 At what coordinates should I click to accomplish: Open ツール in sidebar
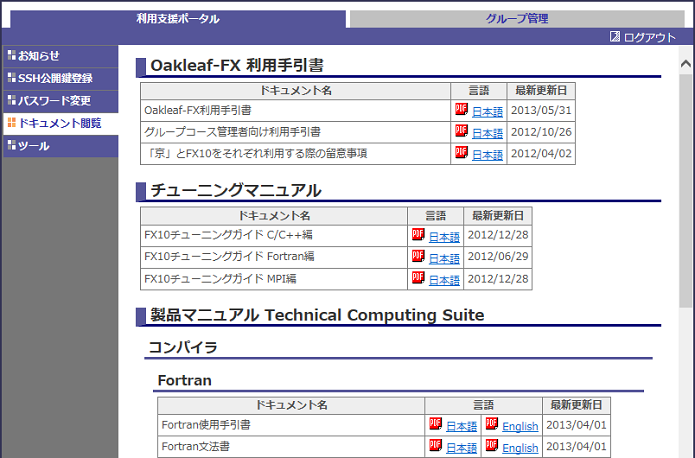pyautogui.click(x=61, y=146)
